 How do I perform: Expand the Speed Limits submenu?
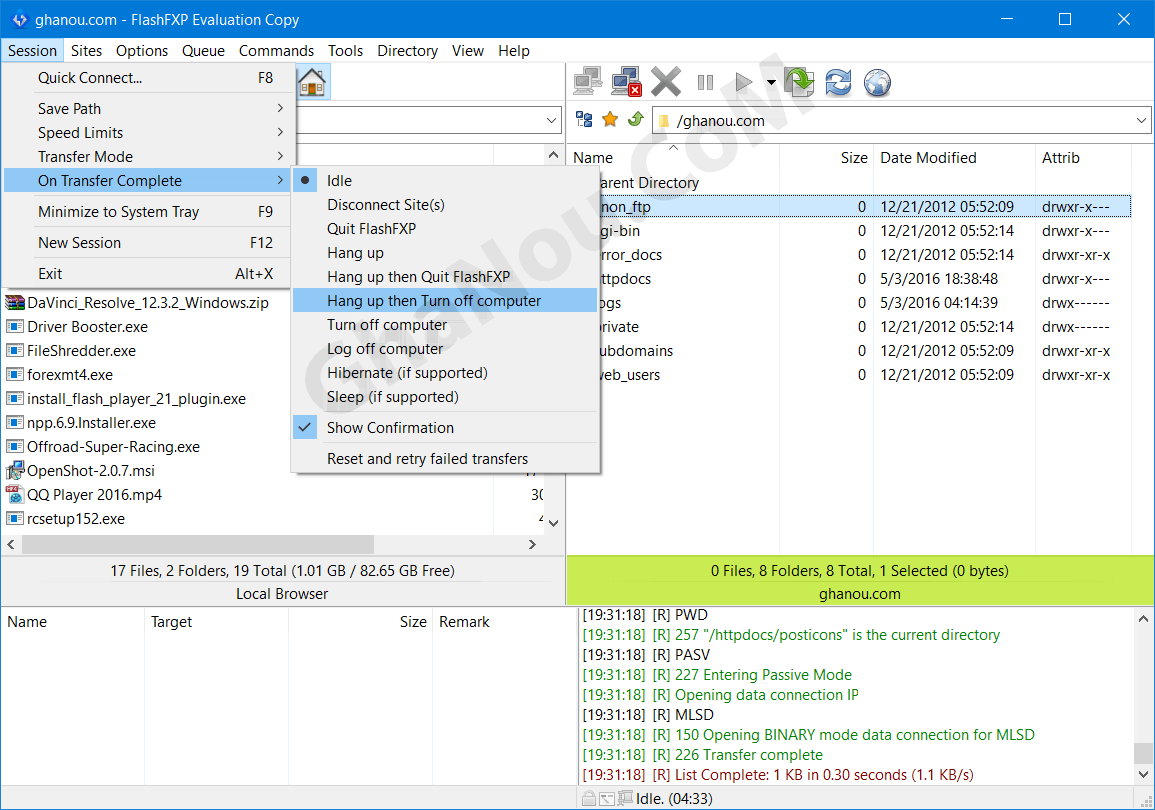pos(147,133)
